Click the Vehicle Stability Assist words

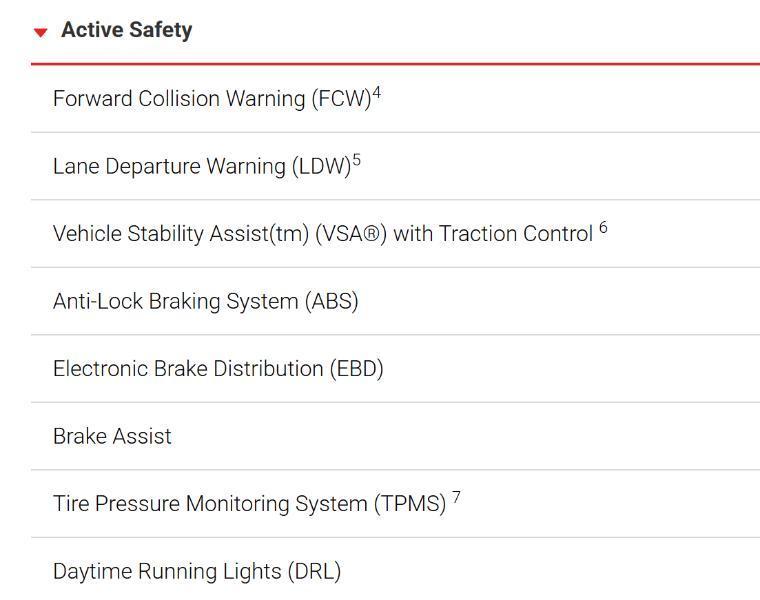[180, 234]
